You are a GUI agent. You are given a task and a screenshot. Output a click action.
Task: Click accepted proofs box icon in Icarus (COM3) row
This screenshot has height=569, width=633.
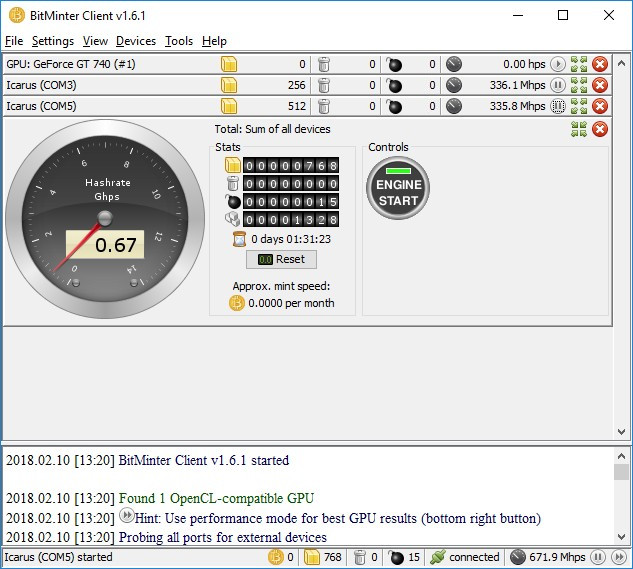pos(229,85)
